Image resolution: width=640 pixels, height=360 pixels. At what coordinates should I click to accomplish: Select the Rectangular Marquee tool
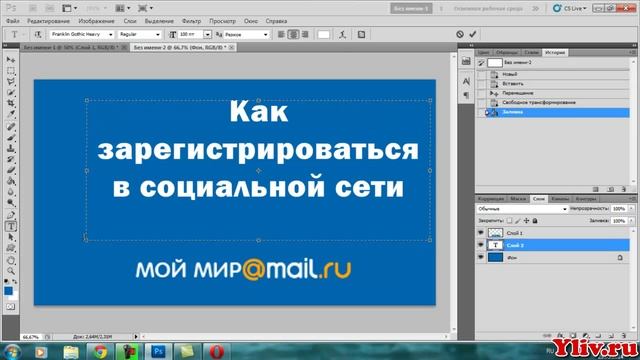click(x=11, y=71)
